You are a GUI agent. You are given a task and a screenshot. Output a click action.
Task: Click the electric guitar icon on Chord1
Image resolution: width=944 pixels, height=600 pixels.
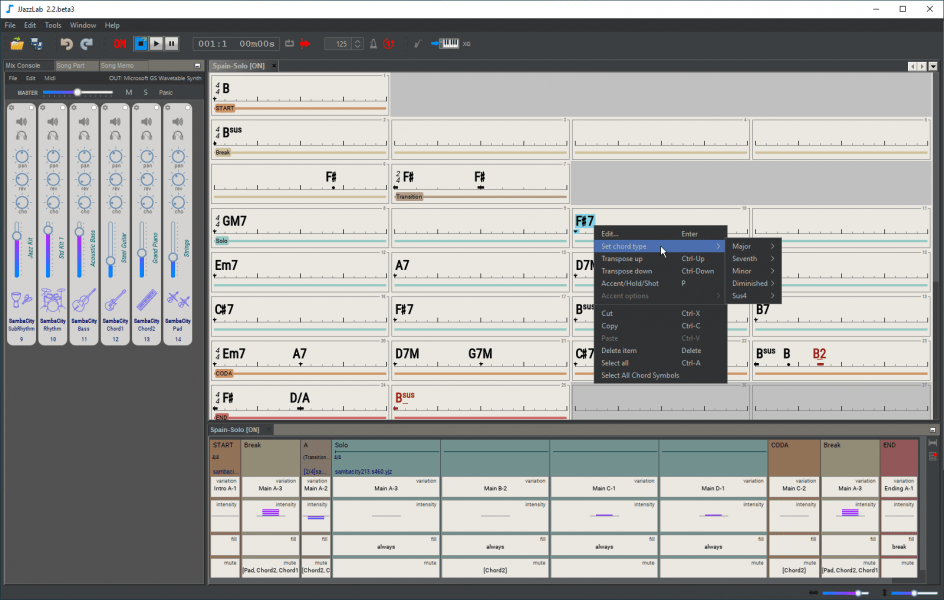pos(116,300)
